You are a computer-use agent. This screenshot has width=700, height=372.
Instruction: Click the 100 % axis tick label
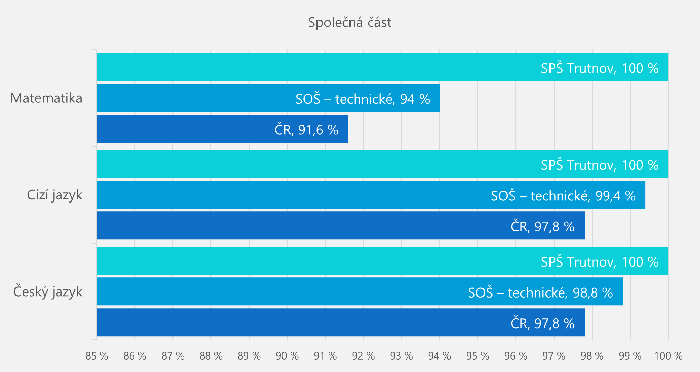pos(668,356)
